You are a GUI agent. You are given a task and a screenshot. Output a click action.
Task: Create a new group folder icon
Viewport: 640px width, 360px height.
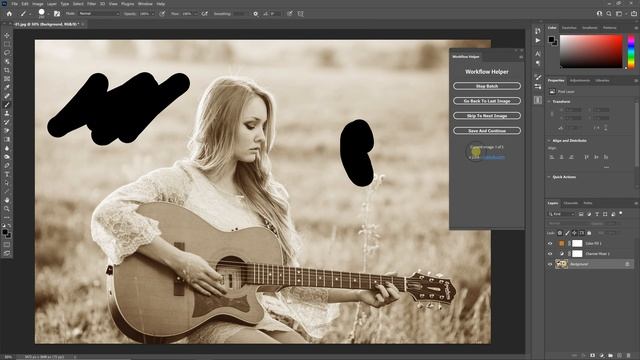(x=610, y=356)
